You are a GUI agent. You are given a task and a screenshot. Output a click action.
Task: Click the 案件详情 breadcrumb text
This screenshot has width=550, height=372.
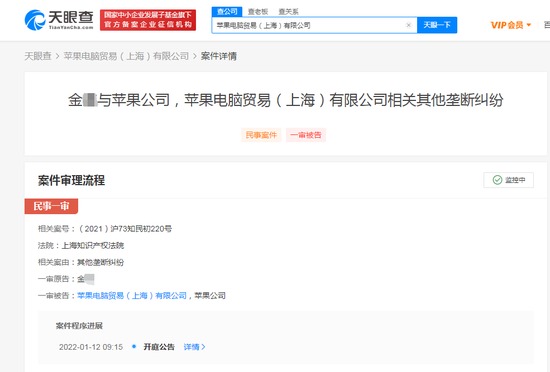pos(219,56)
